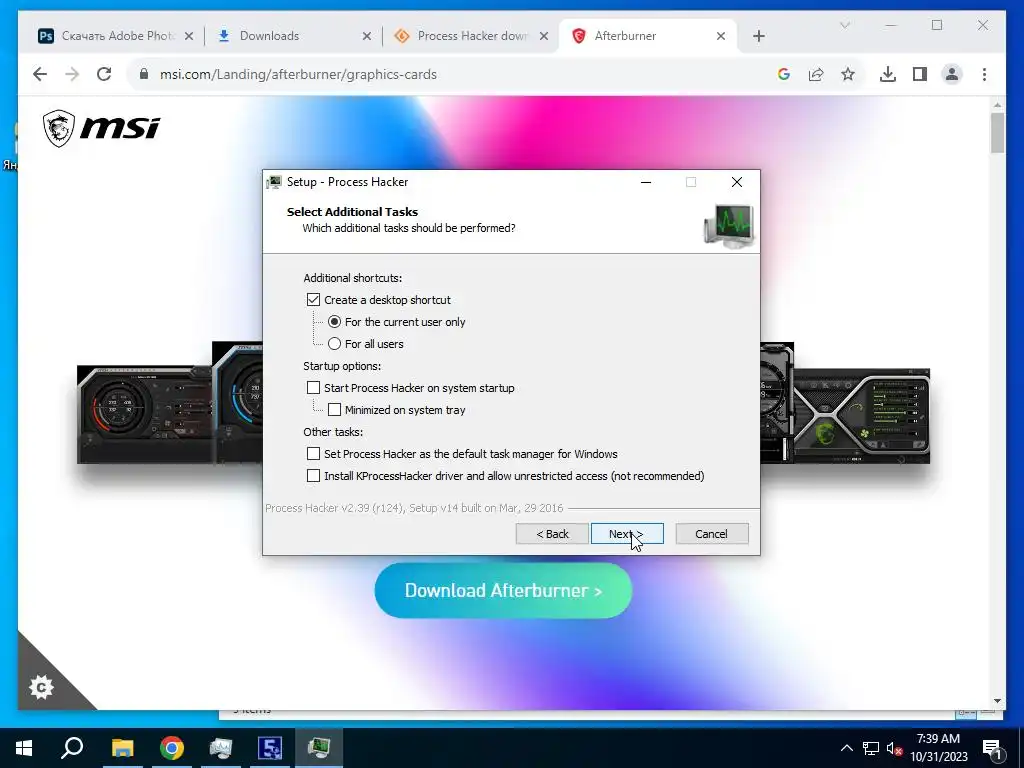Share this page icon

click(x=816, y=74)
